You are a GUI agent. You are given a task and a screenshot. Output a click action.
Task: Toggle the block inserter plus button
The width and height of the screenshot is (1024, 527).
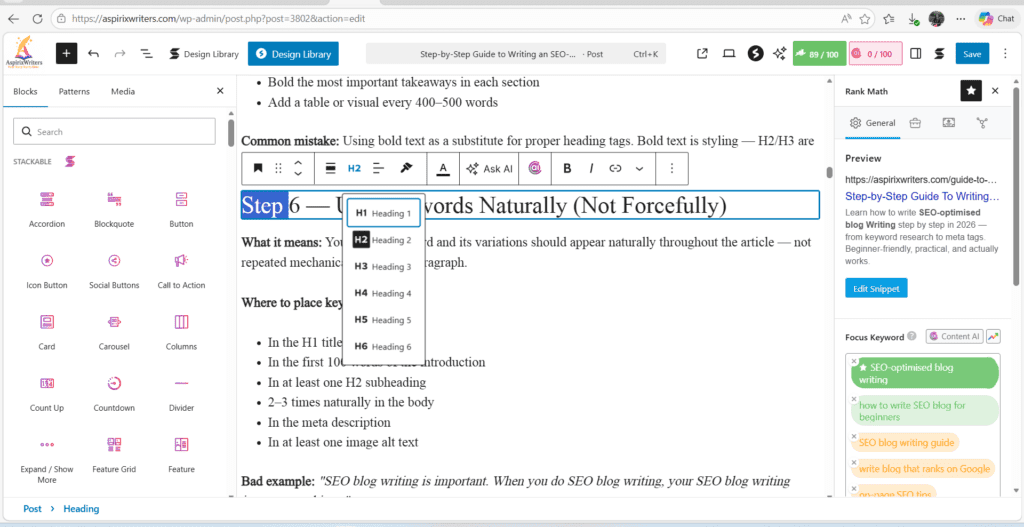click(67, 54)
